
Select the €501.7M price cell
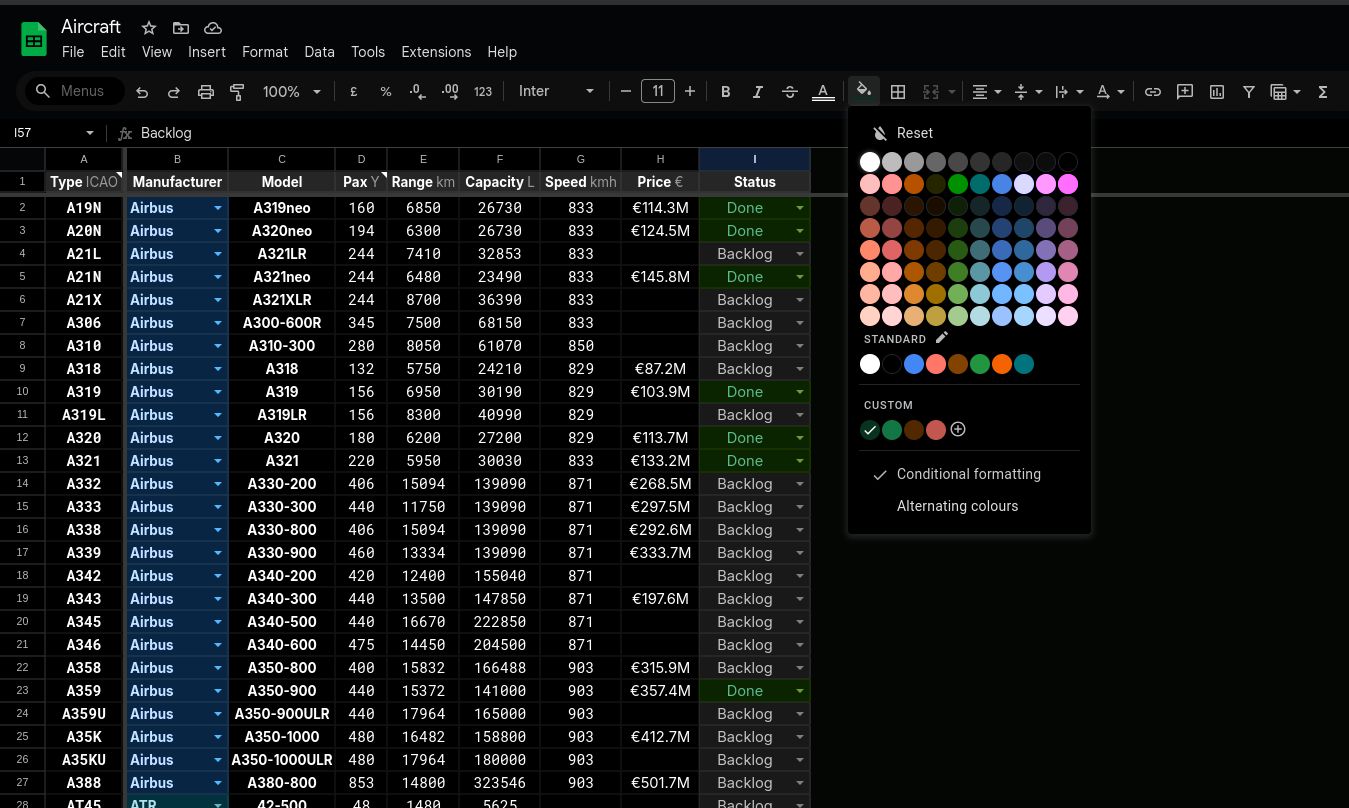660,783
